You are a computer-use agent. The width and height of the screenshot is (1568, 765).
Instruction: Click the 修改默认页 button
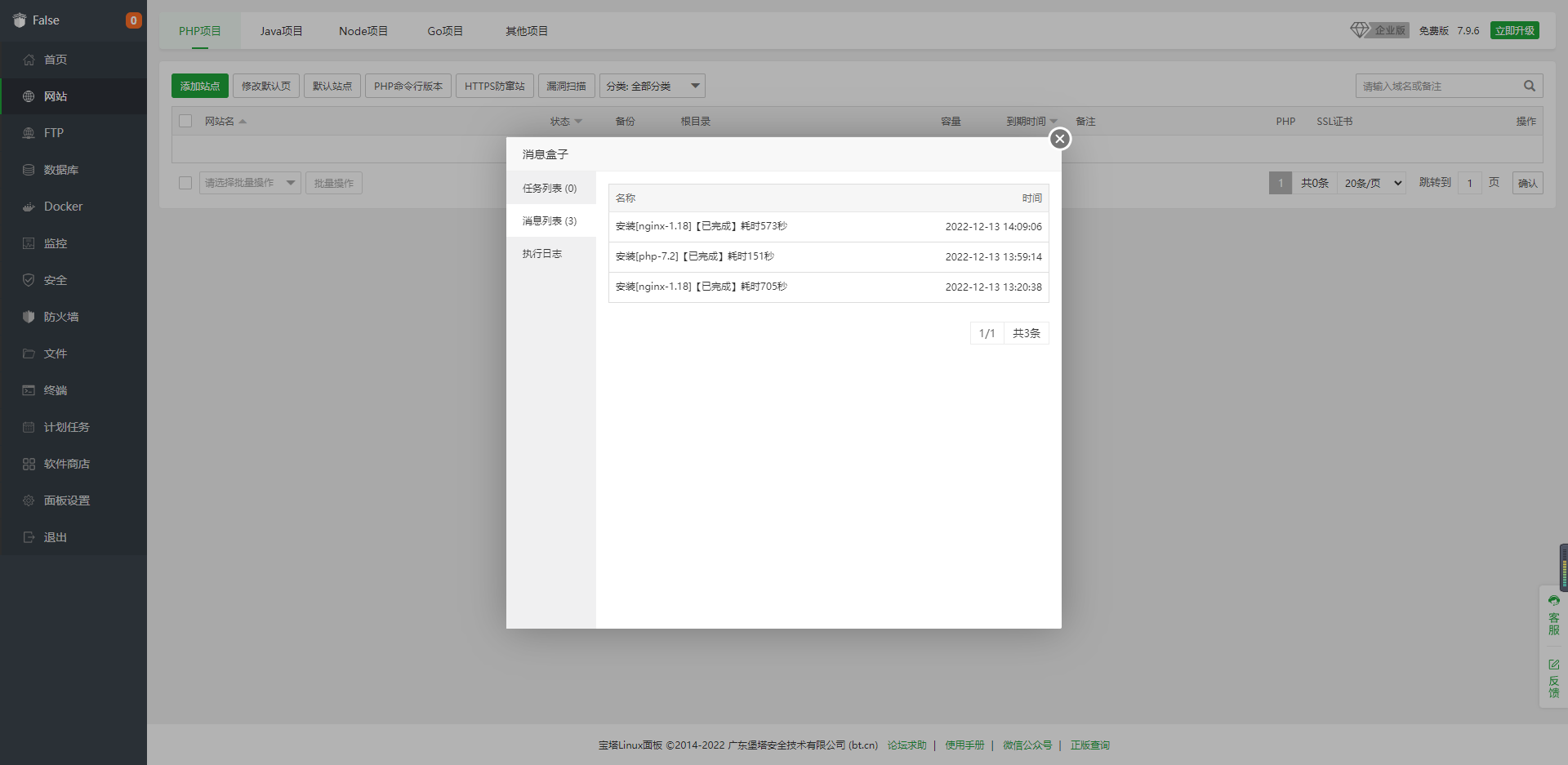click(x=266, y=86)
